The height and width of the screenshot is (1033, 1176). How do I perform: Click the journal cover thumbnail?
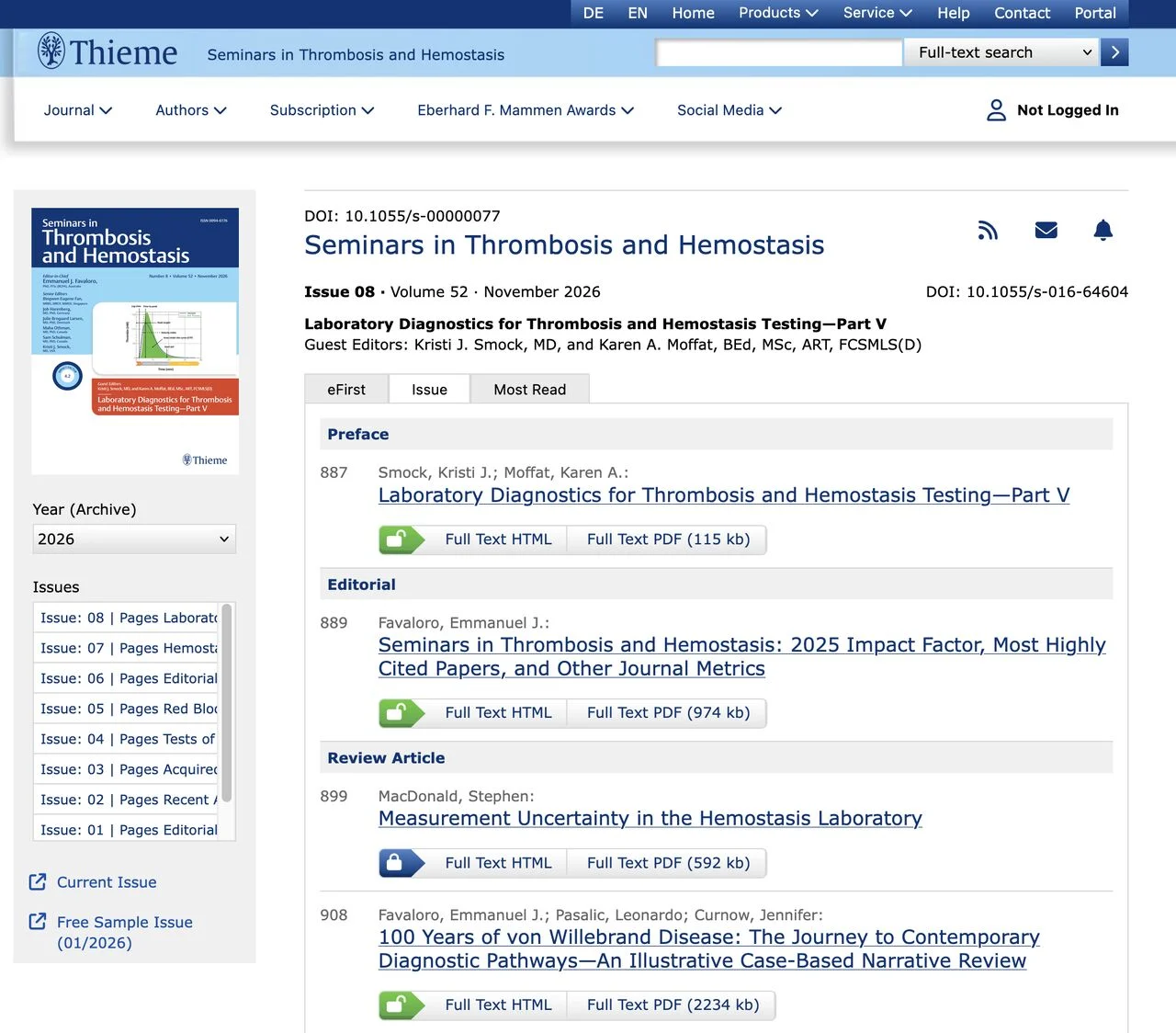coord(135,341)
